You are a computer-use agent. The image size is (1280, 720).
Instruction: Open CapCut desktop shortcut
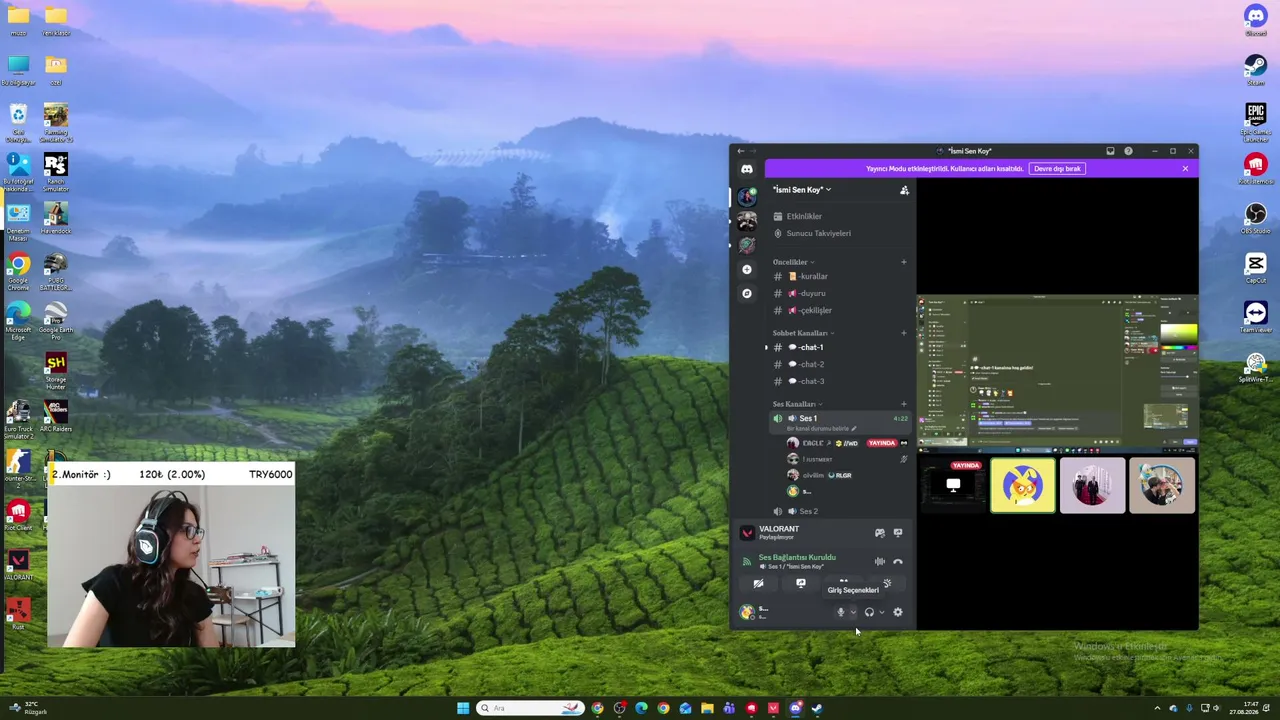(1256, 267)
